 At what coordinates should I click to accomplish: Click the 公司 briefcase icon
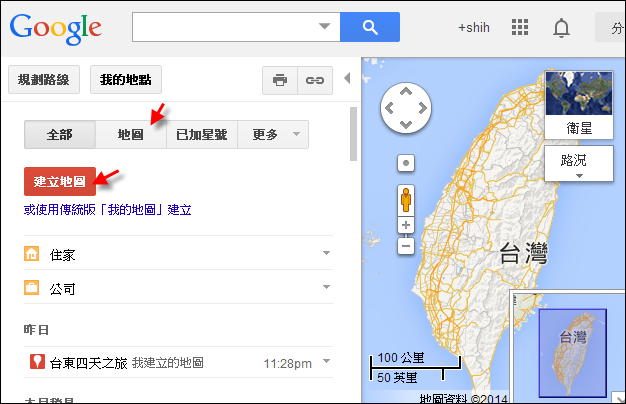pos(32,287)
